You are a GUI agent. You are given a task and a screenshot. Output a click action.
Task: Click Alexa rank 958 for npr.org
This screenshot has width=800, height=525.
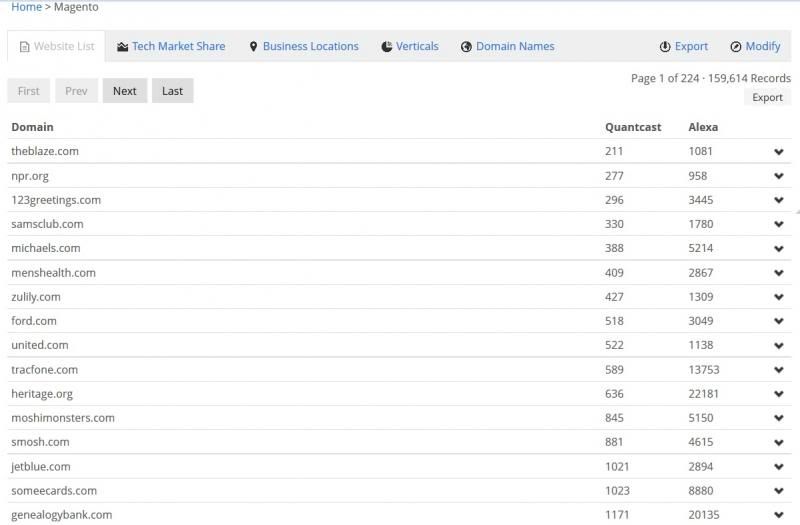(697, 176)
